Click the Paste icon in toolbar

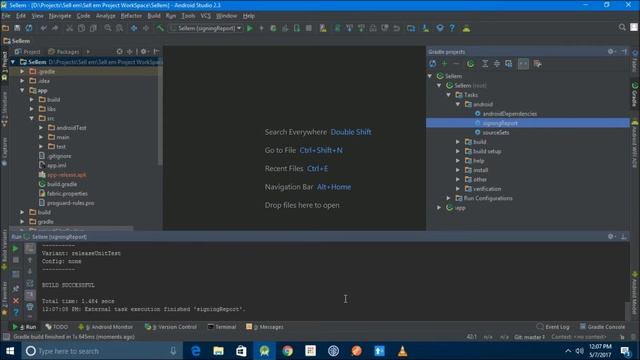click(93, 28)
